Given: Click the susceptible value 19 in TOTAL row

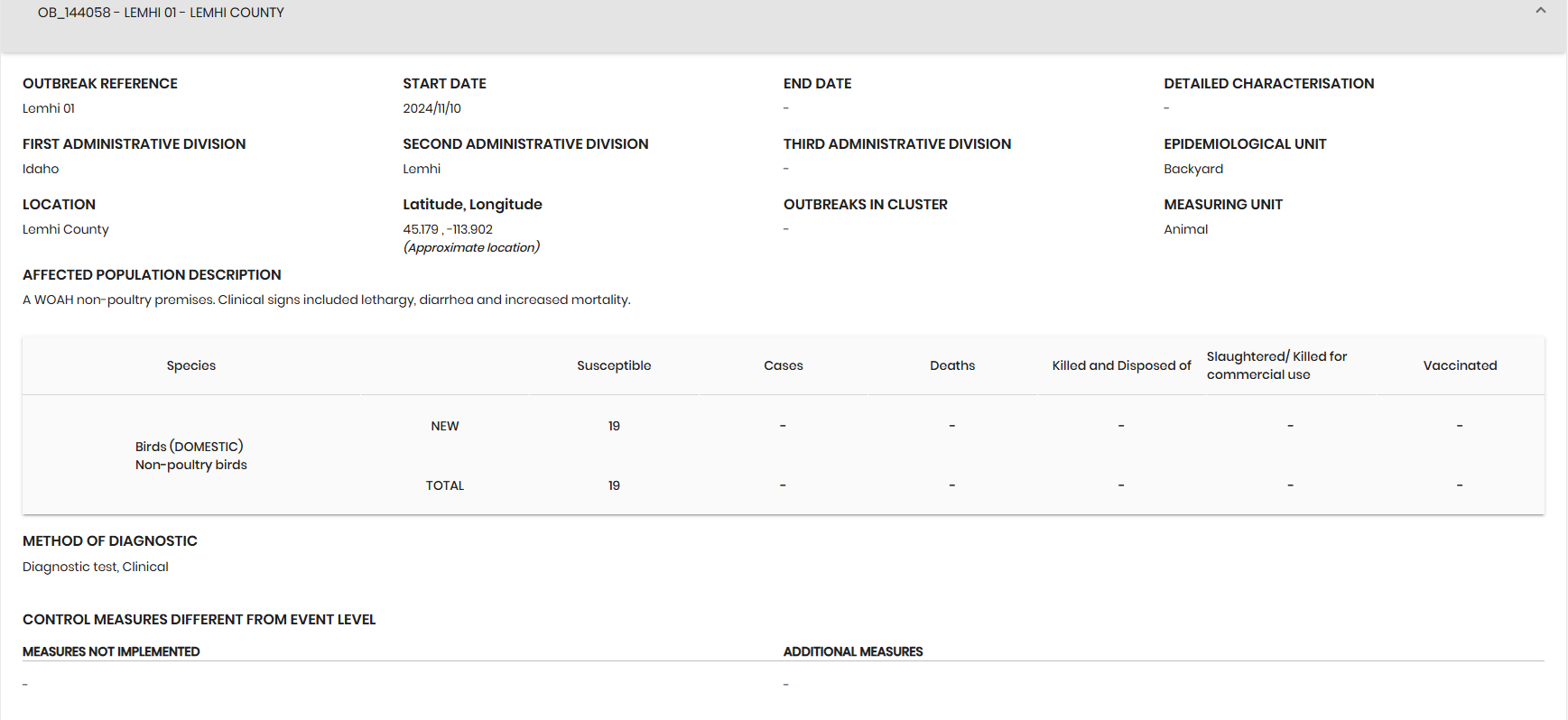Looking at the screenshot, I should 614,485.
